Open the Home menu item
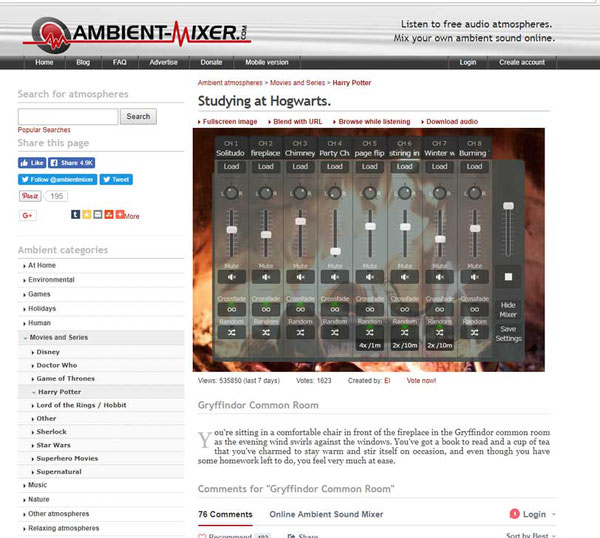 click(x=44, y=62)
